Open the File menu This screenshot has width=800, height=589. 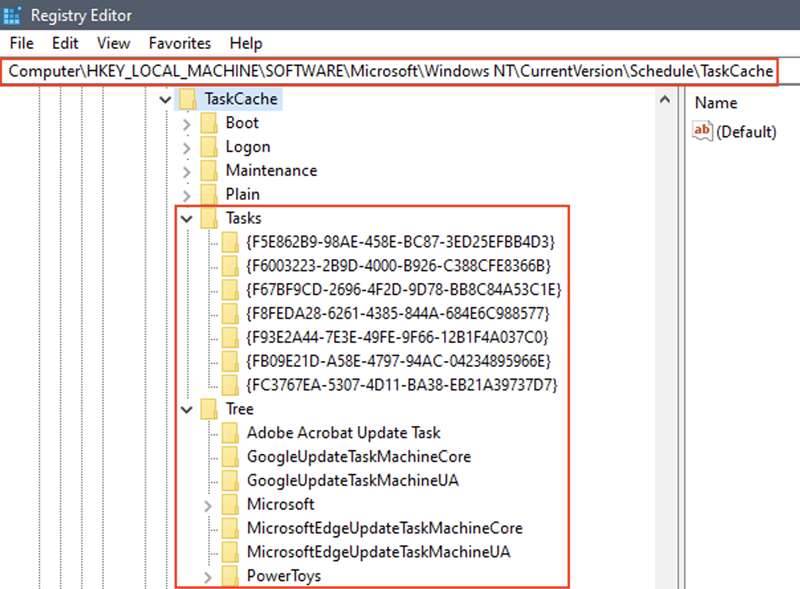21,43
